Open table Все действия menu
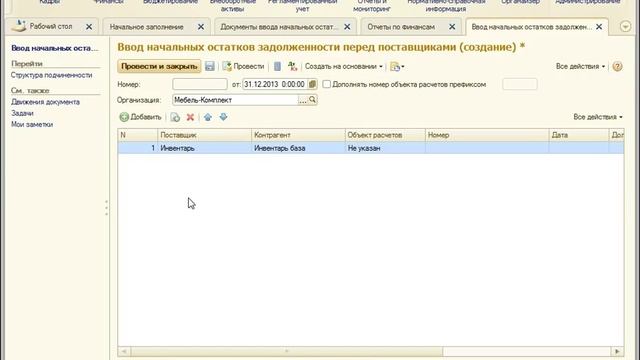Screen dimensions: 640x360 point(598,117)
